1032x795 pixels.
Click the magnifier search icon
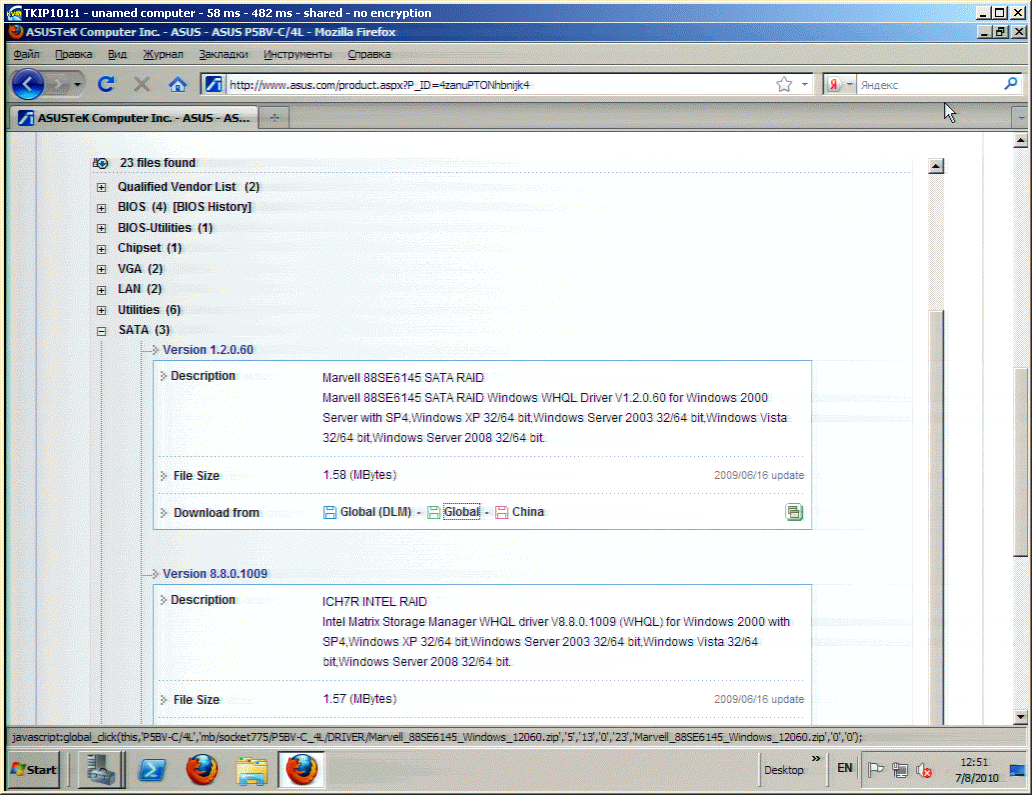click(1011, 84)
